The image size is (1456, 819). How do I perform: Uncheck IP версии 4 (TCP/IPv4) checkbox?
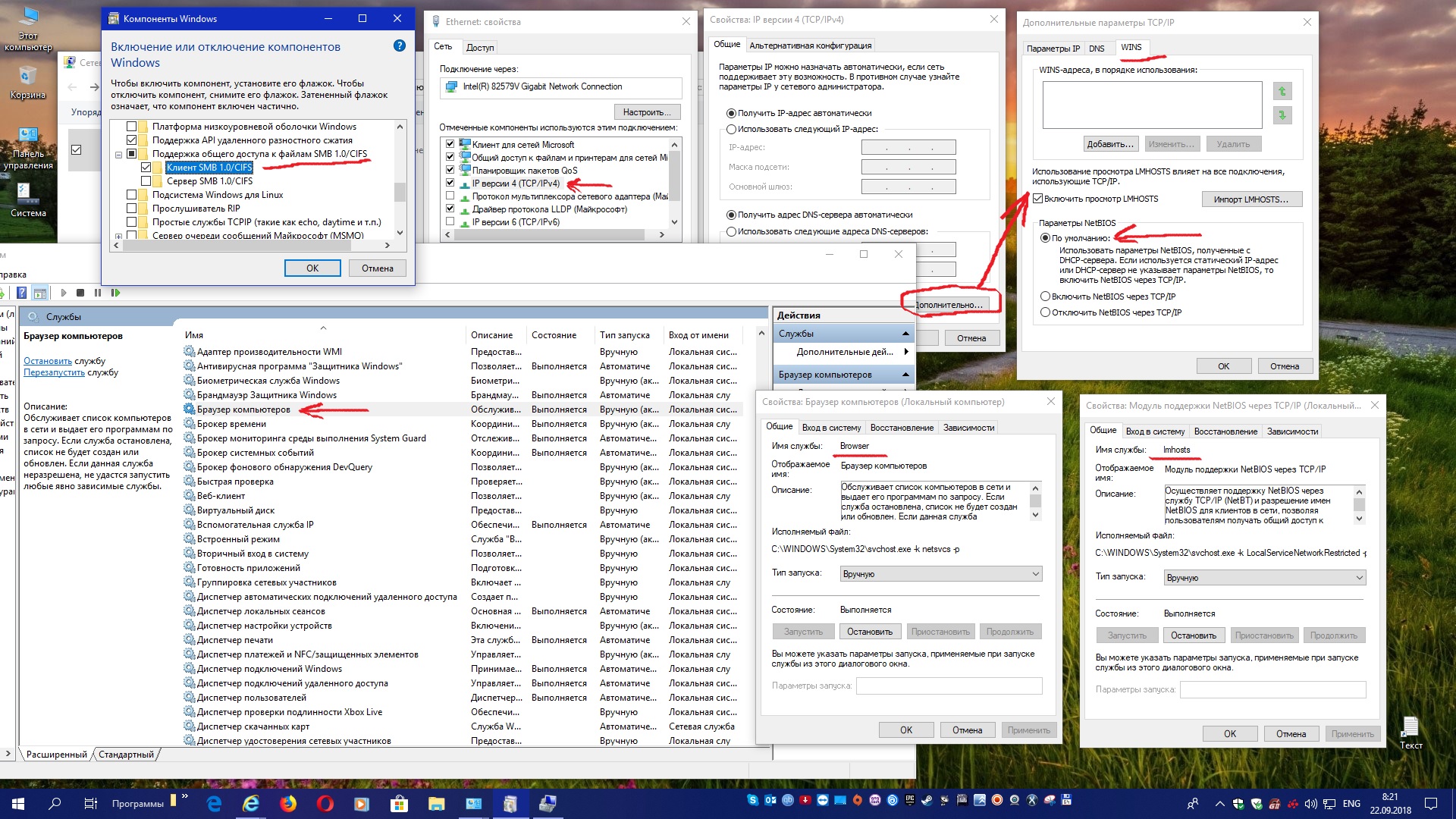450,184
